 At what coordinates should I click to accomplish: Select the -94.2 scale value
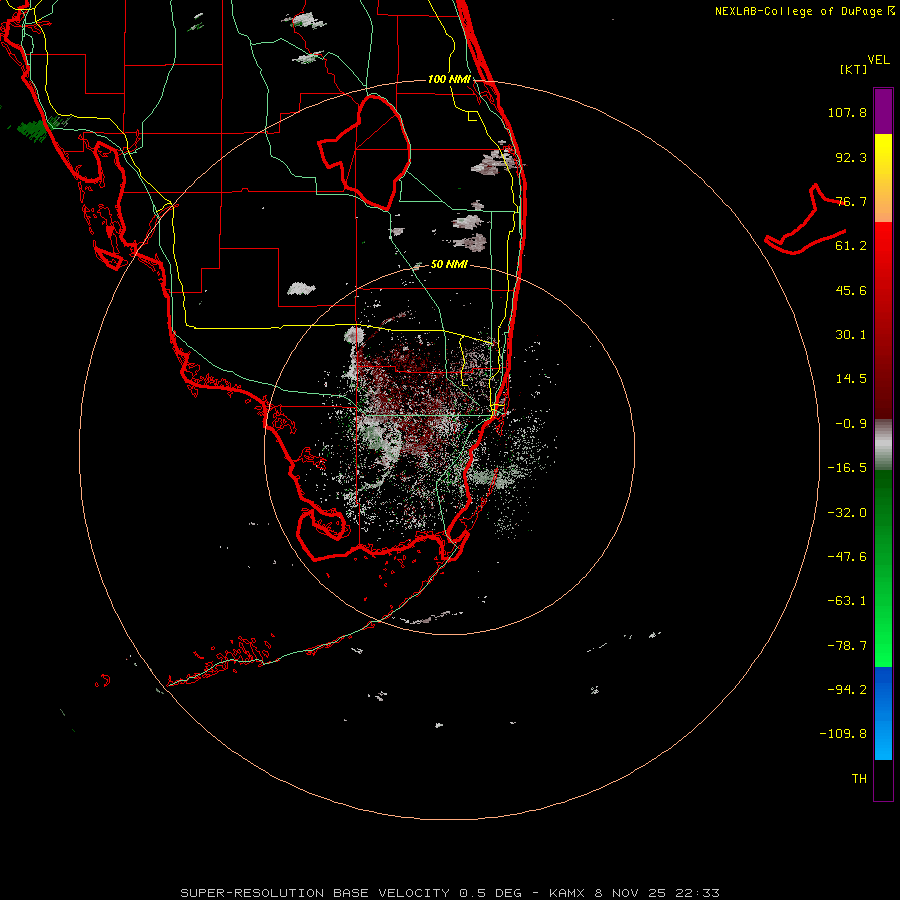847,689
